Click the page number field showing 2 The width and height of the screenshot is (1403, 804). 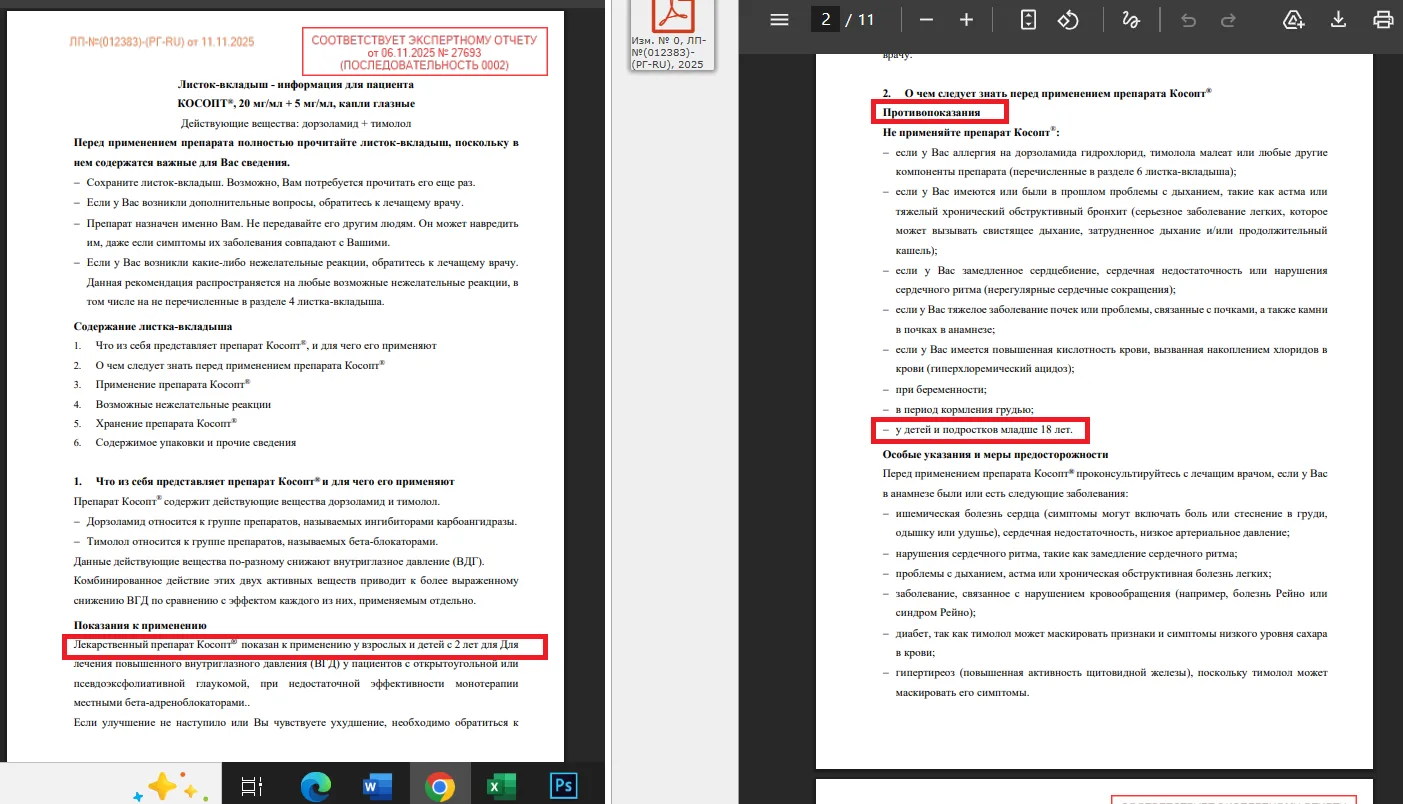[x=825, y=20]
